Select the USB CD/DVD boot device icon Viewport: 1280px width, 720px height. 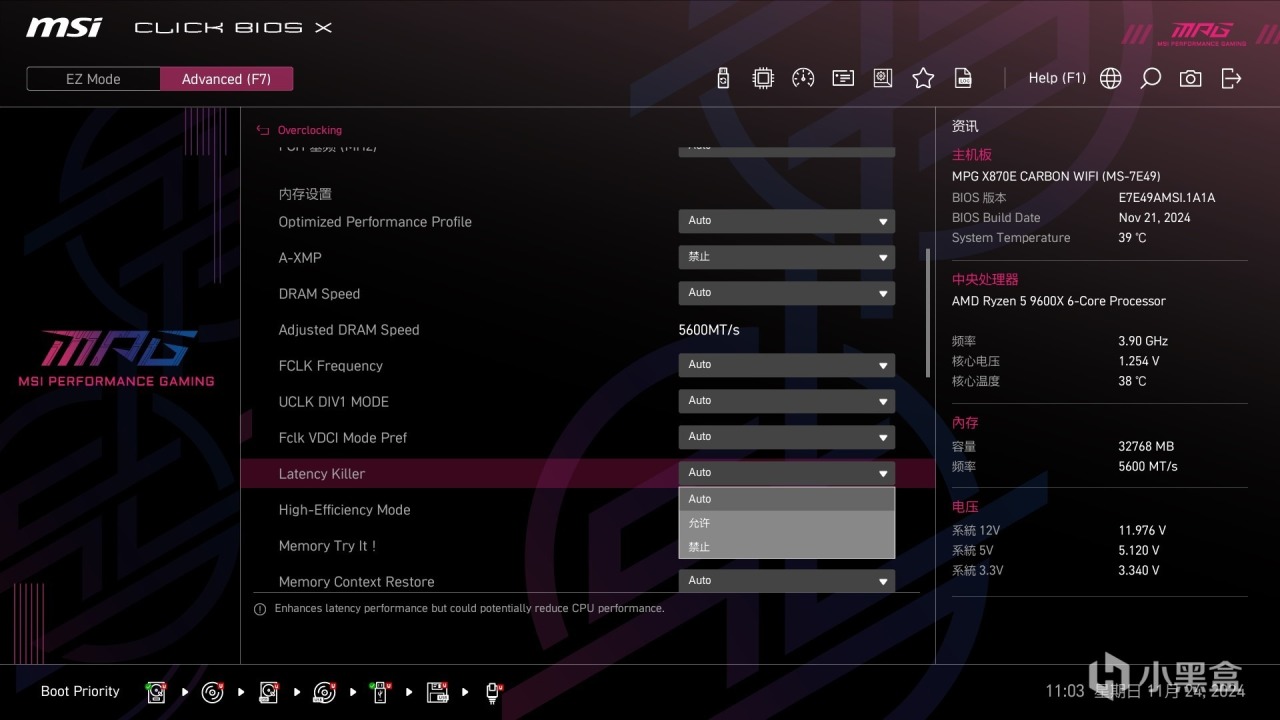click(x=325, y=692)
